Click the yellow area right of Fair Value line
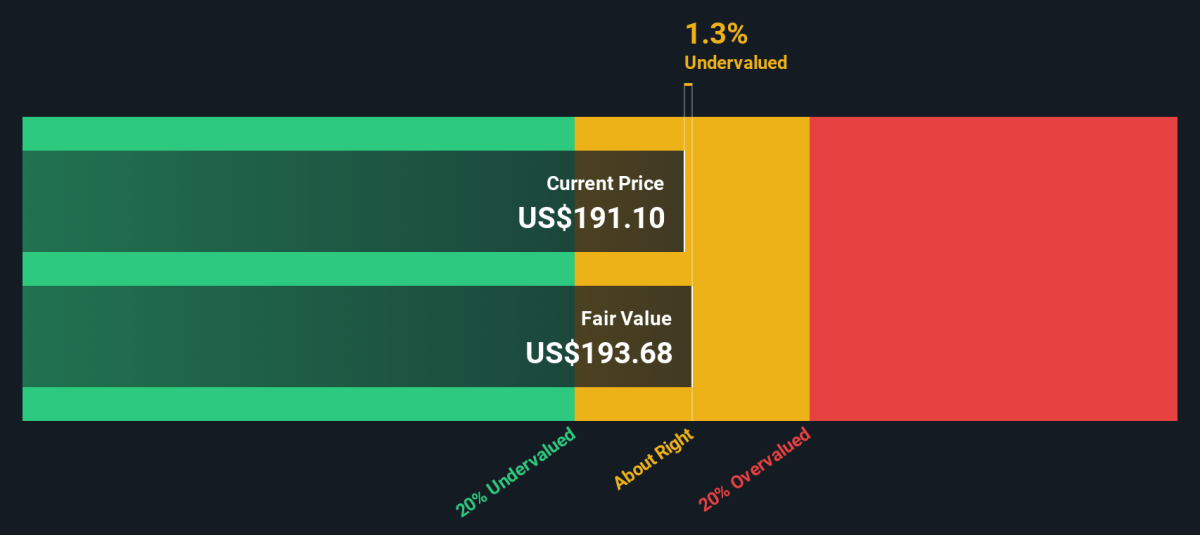The height and width of the screenshot is (535, 1200). tap(751, 336)
